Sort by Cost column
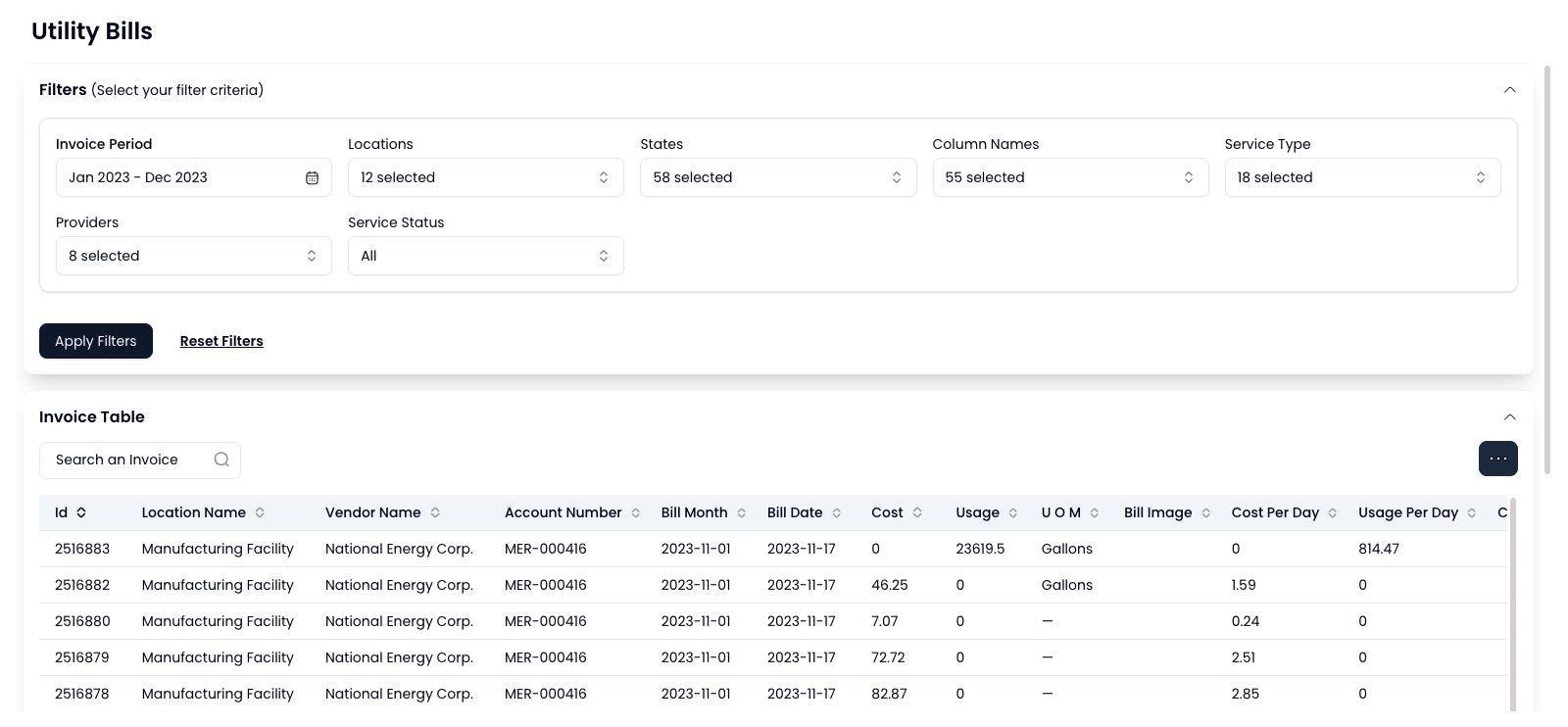 [917, 512]
